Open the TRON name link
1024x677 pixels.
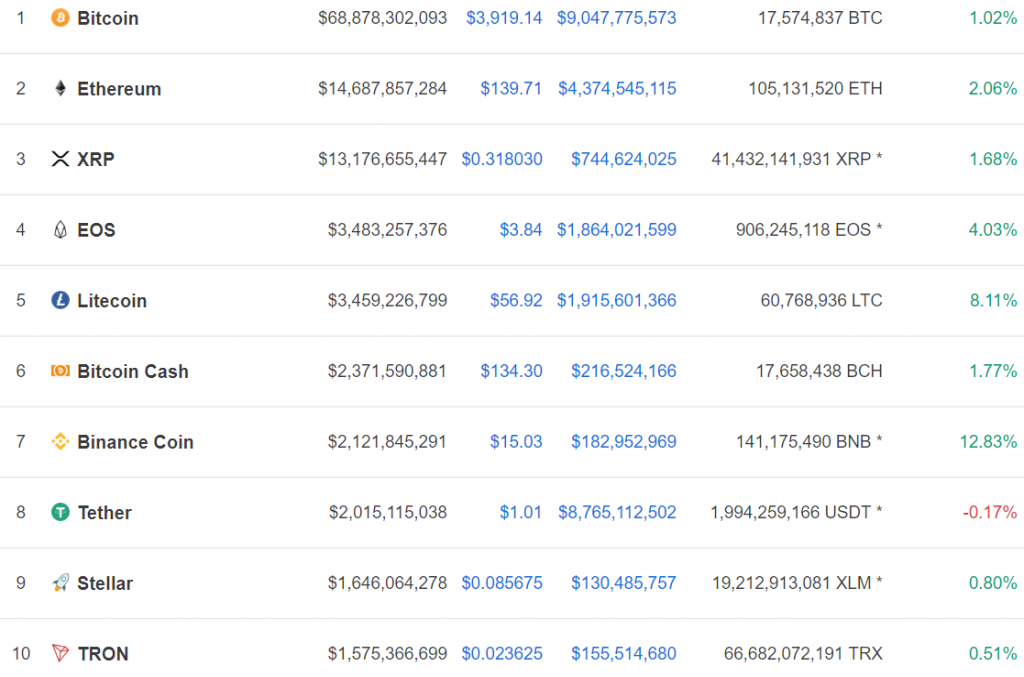click(x=103, y=653)
